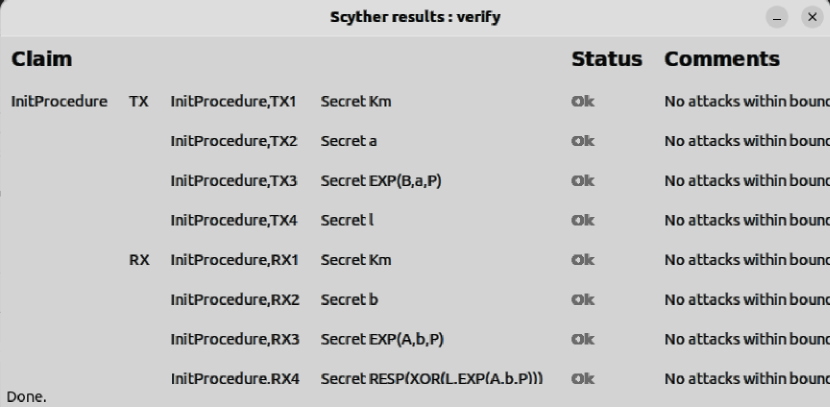Minimize the Scyther results window
The height and width of the screenshot is (407, 830).
(777, 19)
